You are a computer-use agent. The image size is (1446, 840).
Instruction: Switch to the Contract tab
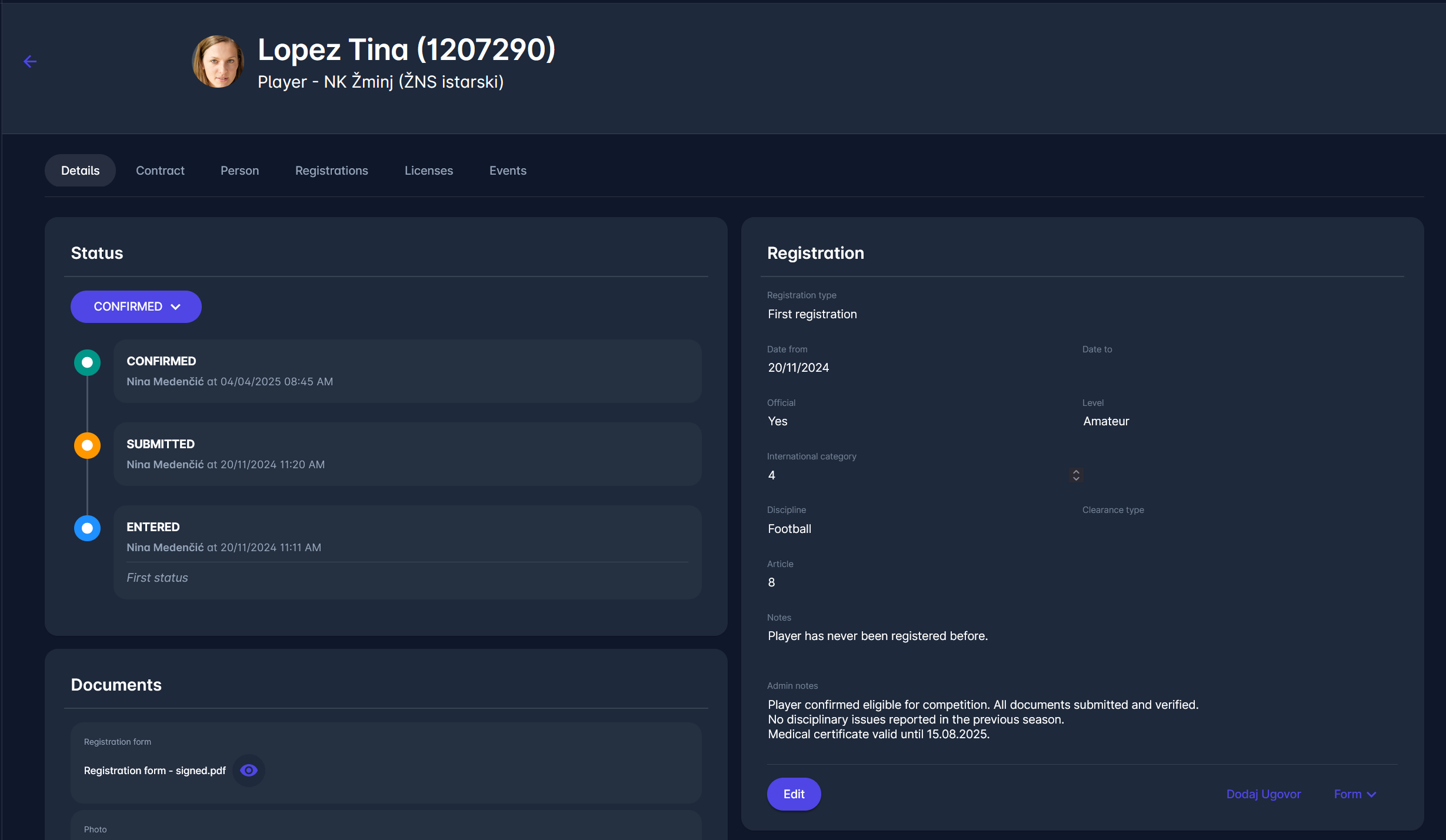point(160,171)
